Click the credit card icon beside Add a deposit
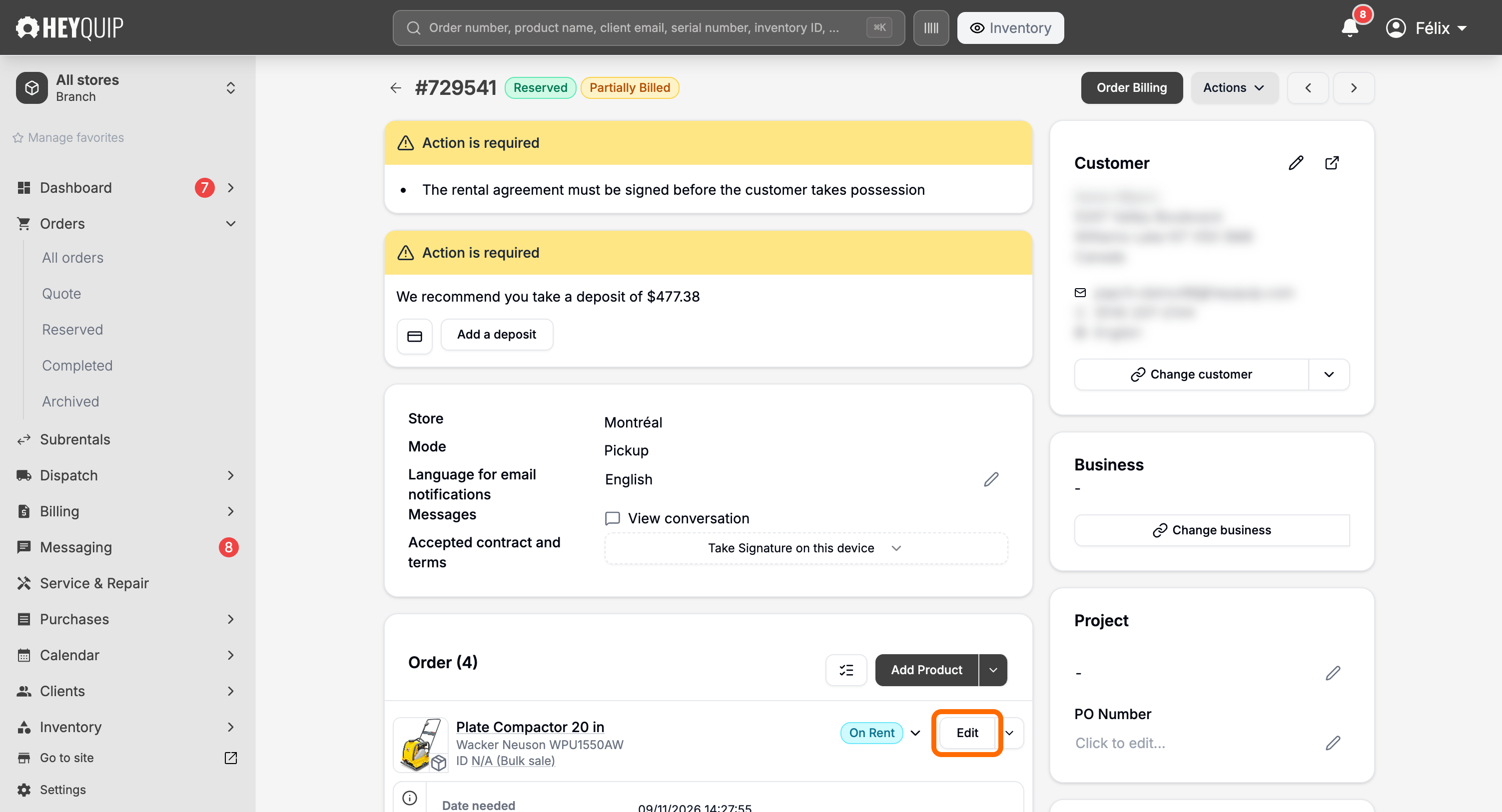 pyautogui.click(x=415, y=336)
